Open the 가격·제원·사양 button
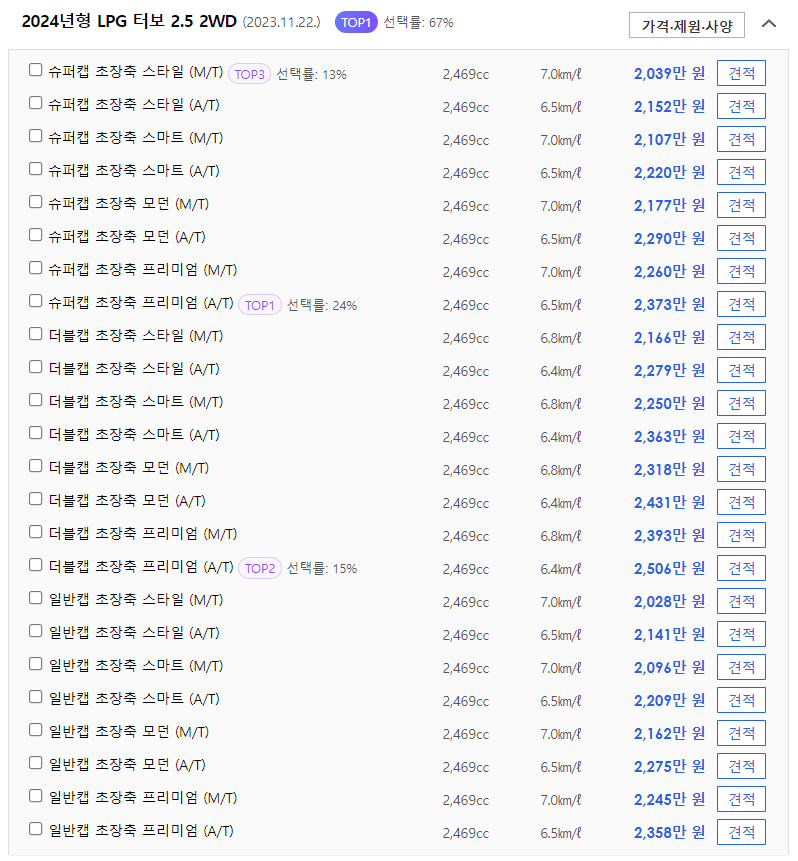798x861 pixels. (687, 25)
